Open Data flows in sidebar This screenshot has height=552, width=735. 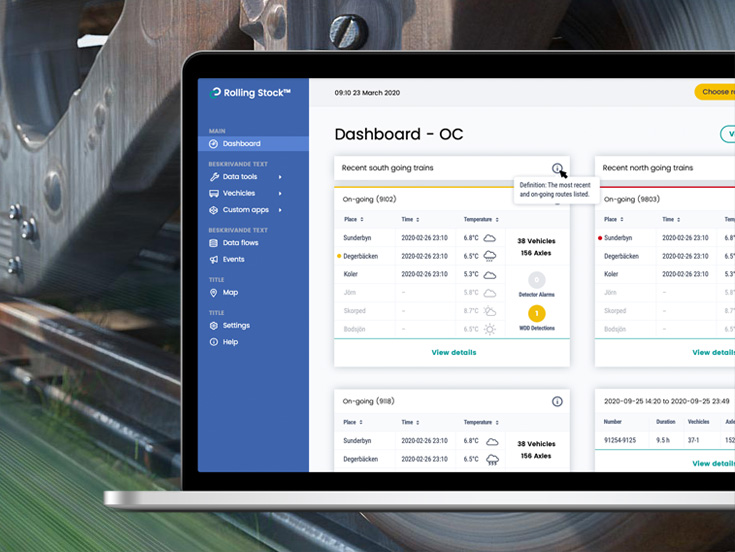click(240, 243)
